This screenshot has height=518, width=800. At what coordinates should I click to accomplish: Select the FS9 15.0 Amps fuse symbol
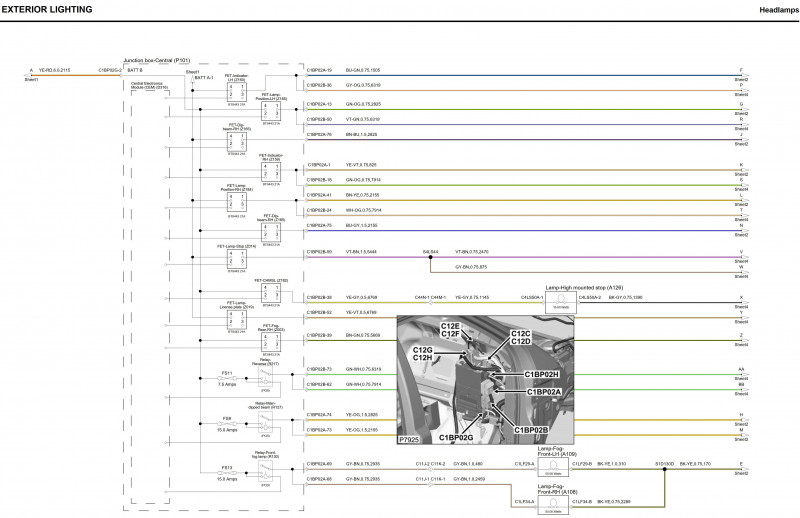(x=228, y=425)
